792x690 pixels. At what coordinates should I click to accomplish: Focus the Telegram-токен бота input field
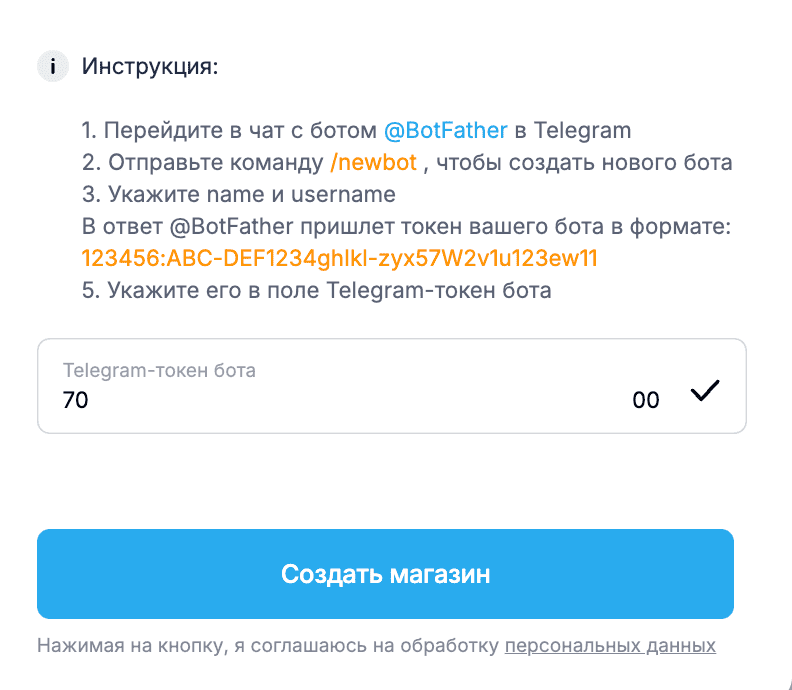point(391,386)
